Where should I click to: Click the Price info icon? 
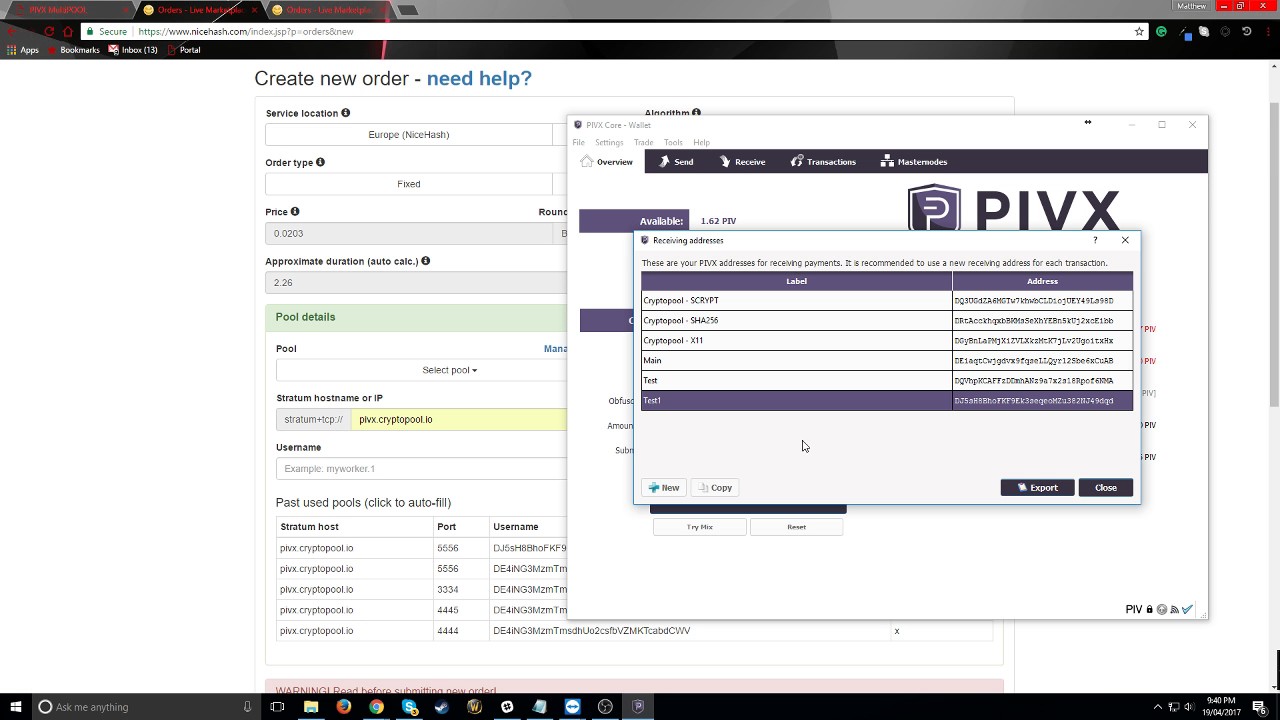295,211
